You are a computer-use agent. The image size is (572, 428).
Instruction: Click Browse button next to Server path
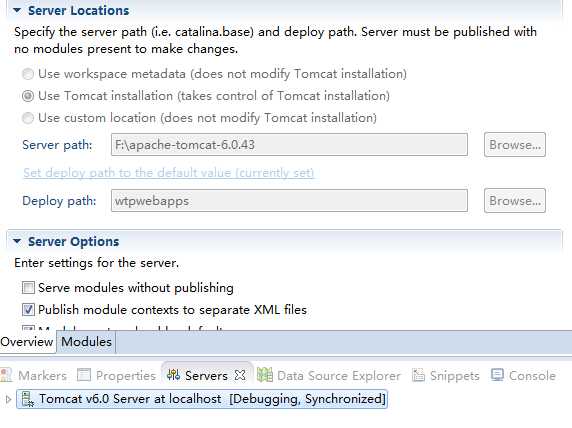pos(515,145)
